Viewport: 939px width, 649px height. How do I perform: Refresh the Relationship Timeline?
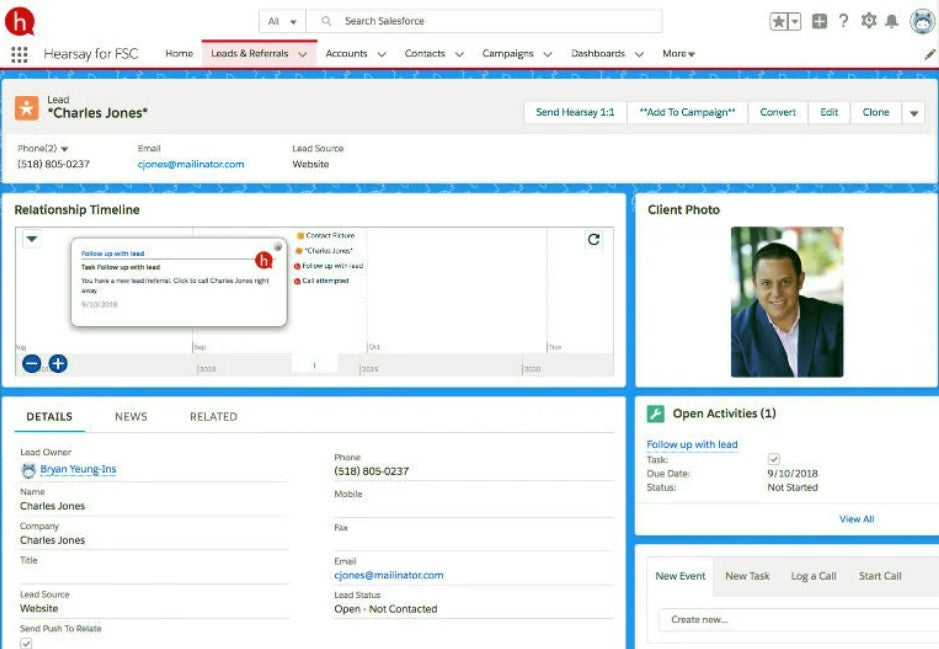[x=594, y=239]
